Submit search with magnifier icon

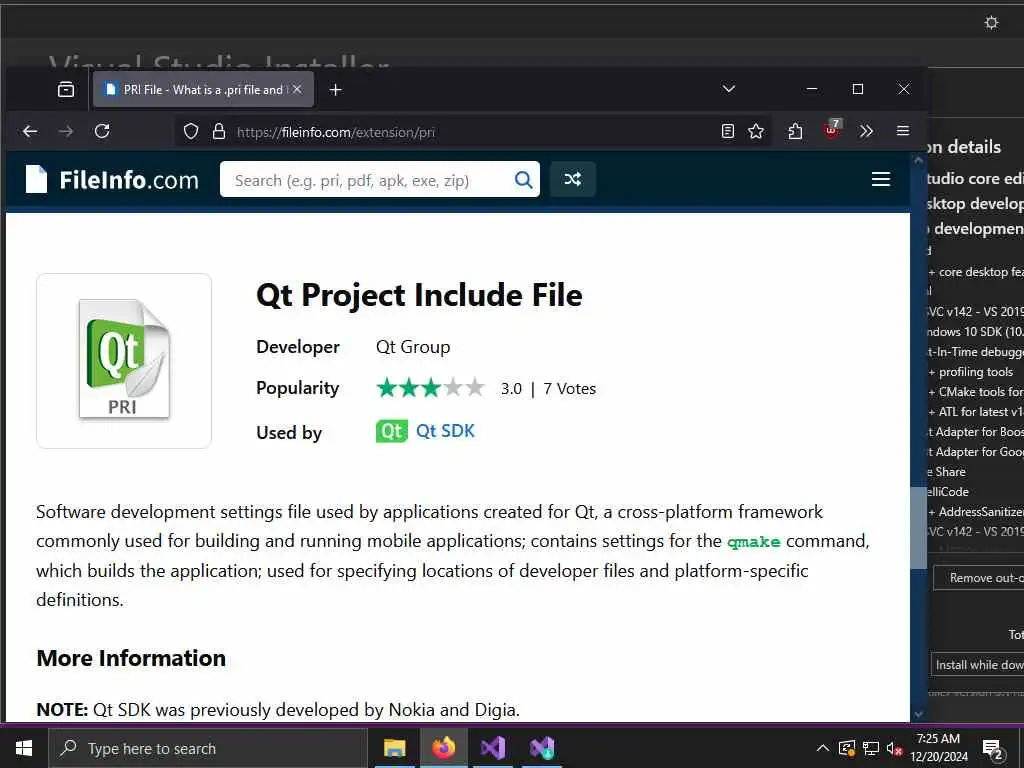(x=523, y=180)
